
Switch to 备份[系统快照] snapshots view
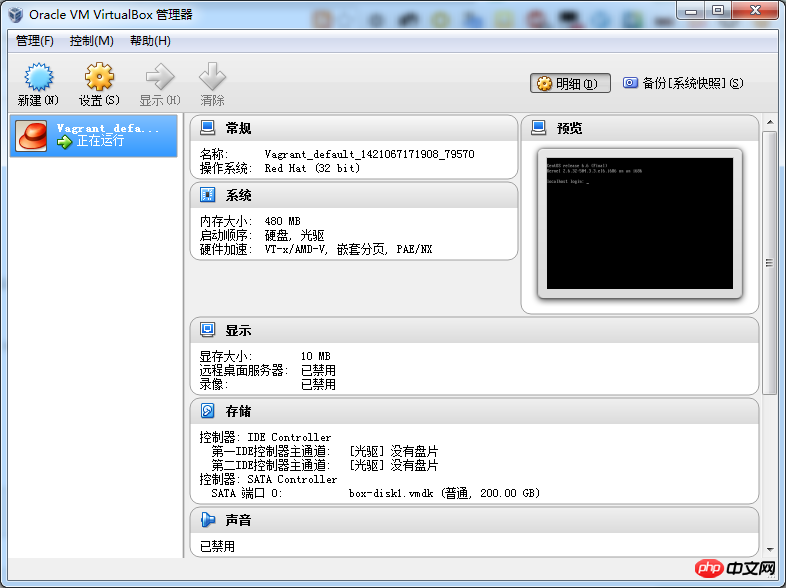[683, 83]
